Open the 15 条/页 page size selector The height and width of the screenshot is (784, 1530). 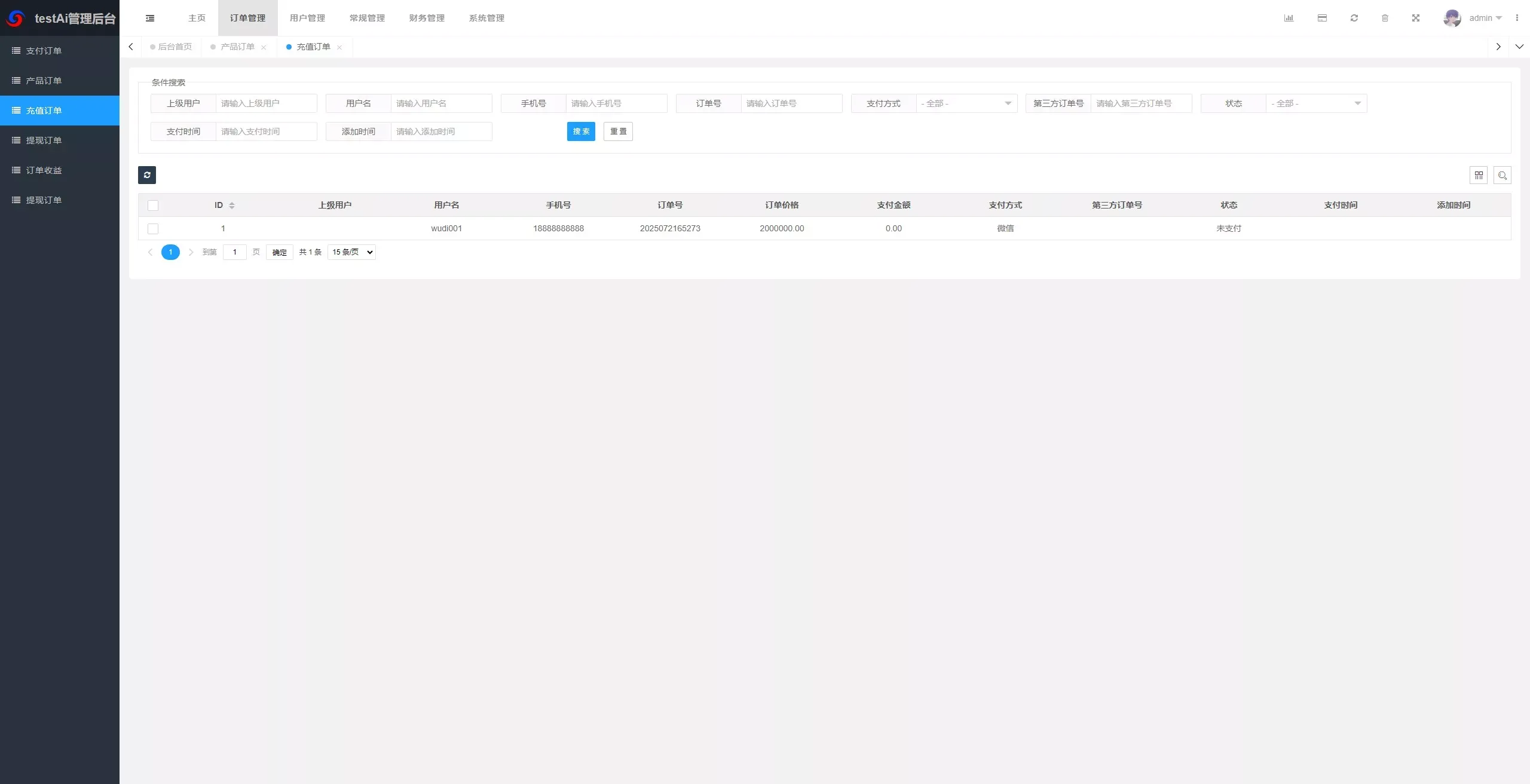click(x=351, y=252)
